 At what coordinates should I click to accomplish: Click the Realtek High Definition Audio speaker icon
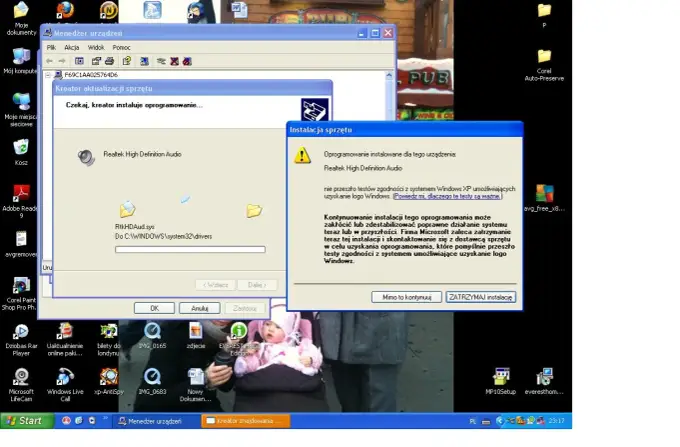(86, 157)
